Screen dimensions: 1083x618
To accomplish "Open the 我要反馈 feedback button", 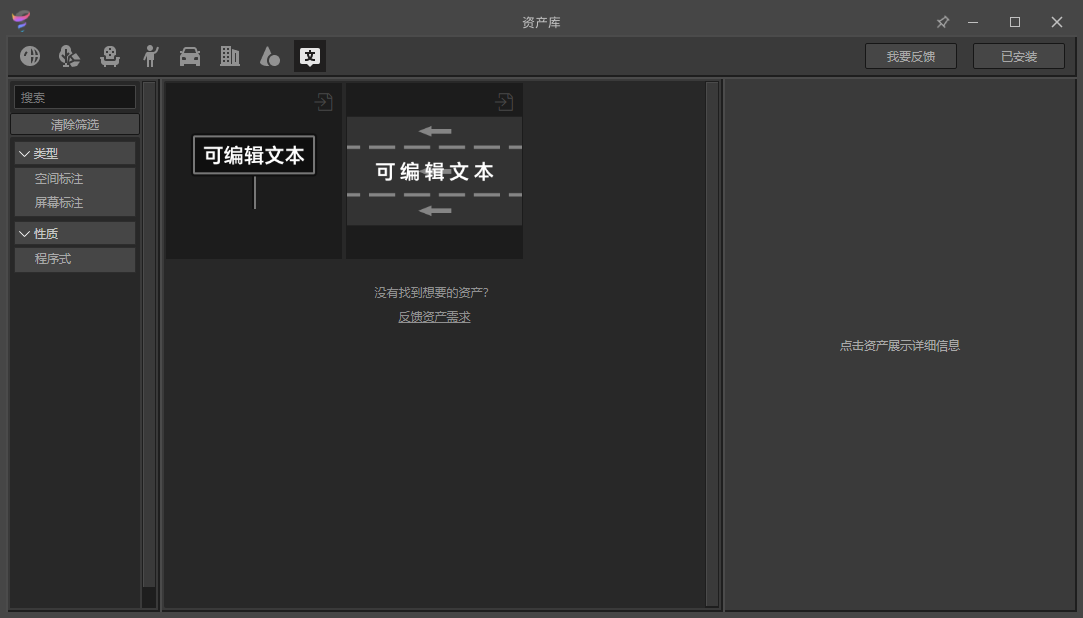I will click(x=910, y=57).
